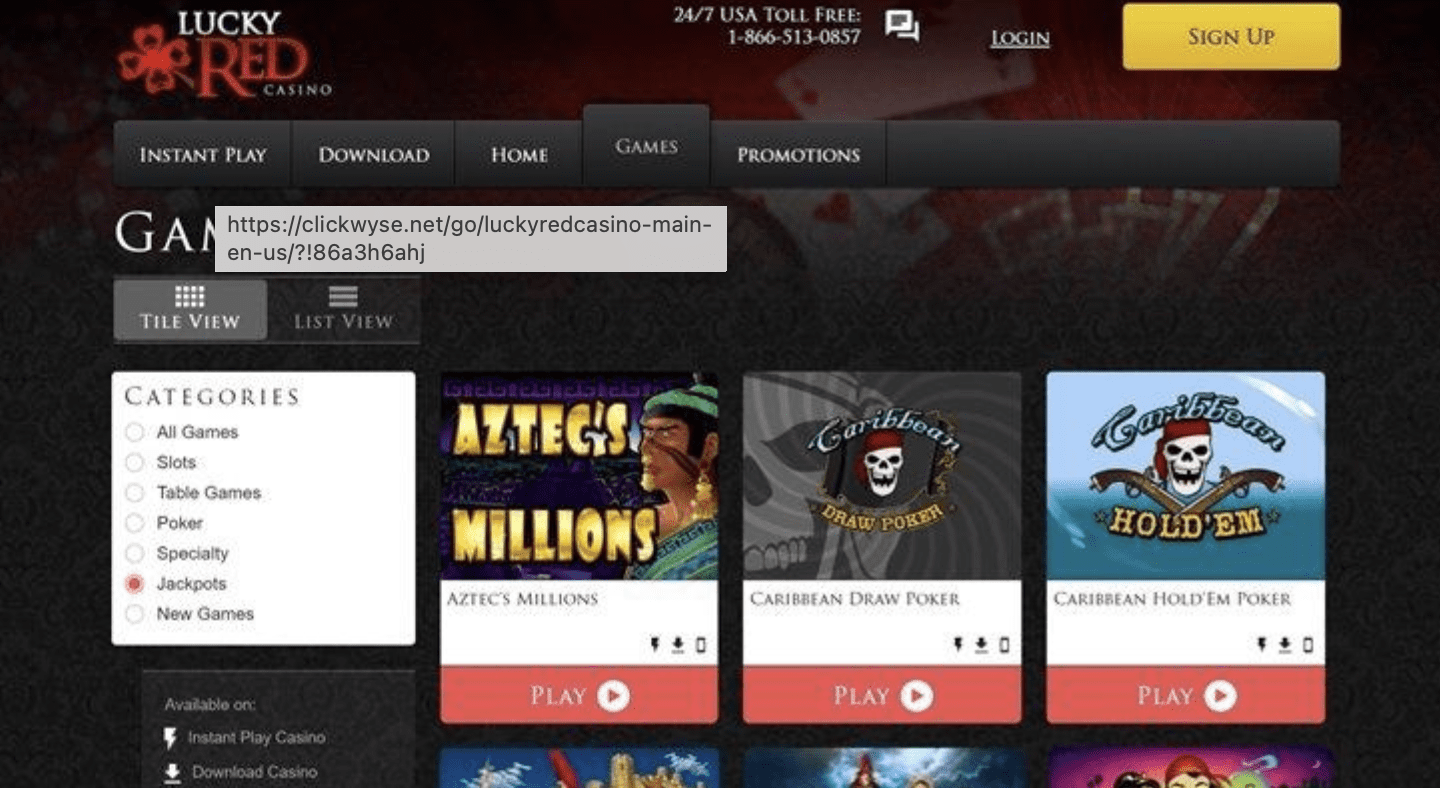The image size is (1440, 788).
Task: Select the New Games category radio
Action: tap(134, 614)
